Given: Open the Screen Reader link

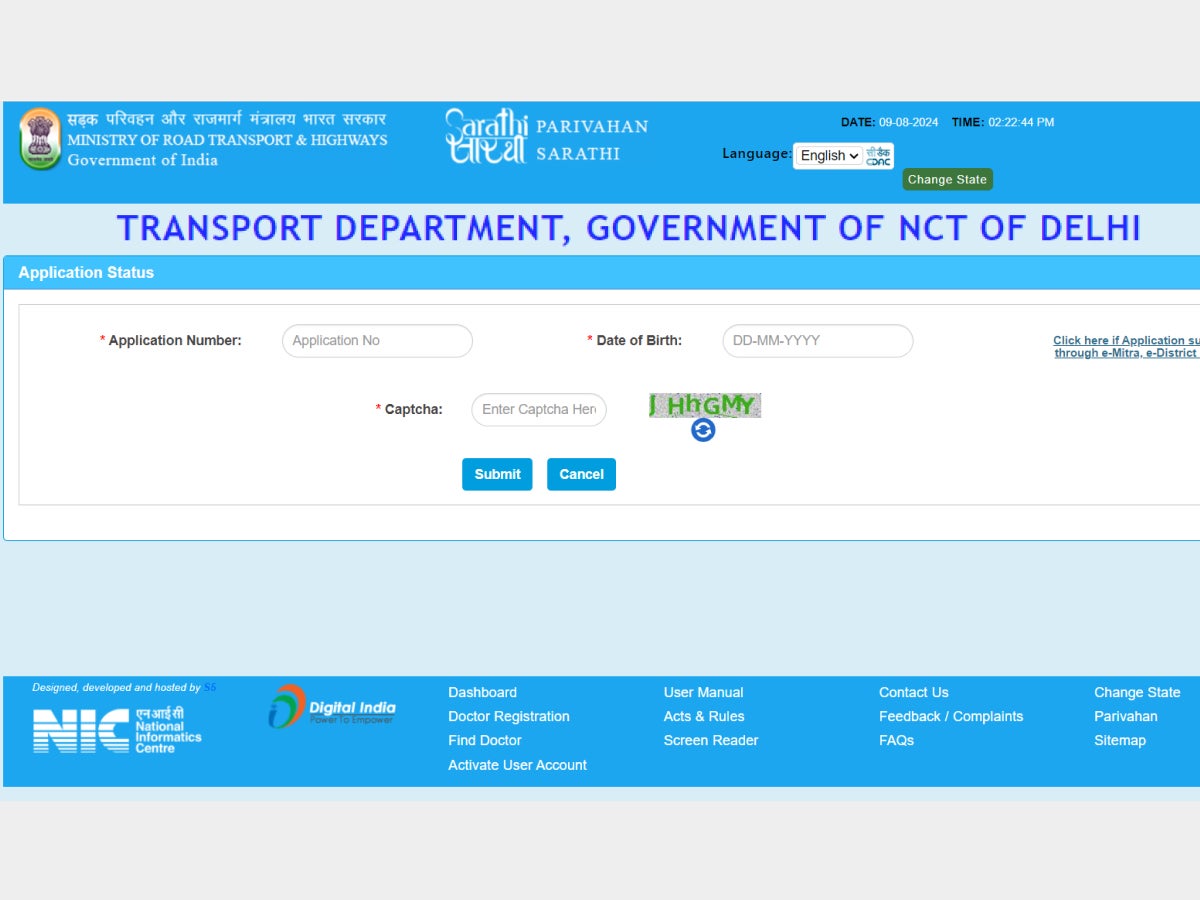Looking at the screenshot, I should click(710, 740).
